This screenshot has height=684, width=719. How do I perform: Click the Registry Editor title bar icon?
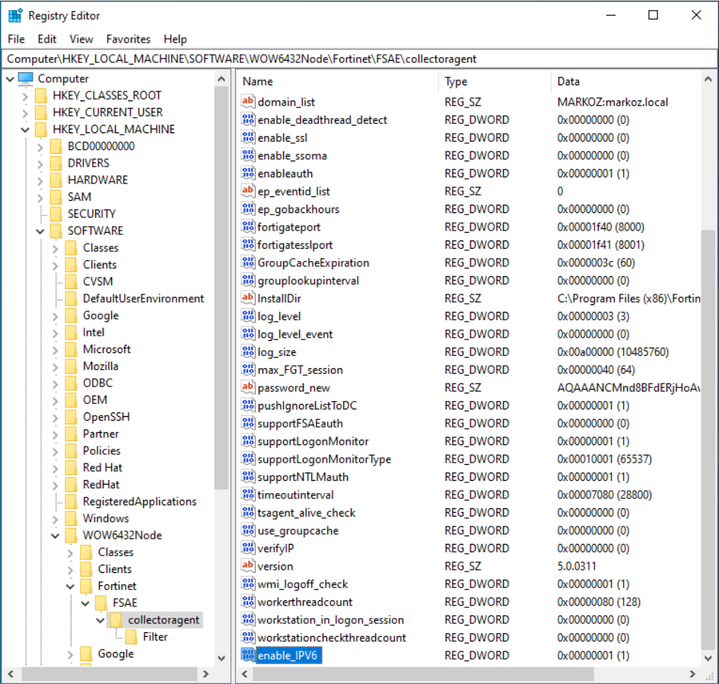(x=15, y=16)
